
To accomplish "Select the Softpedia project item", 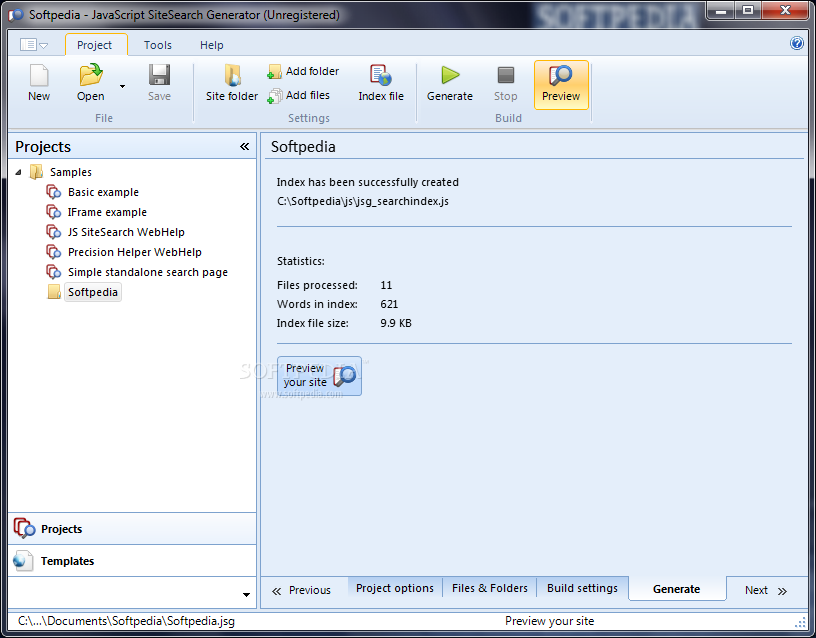I will (93, 292).
